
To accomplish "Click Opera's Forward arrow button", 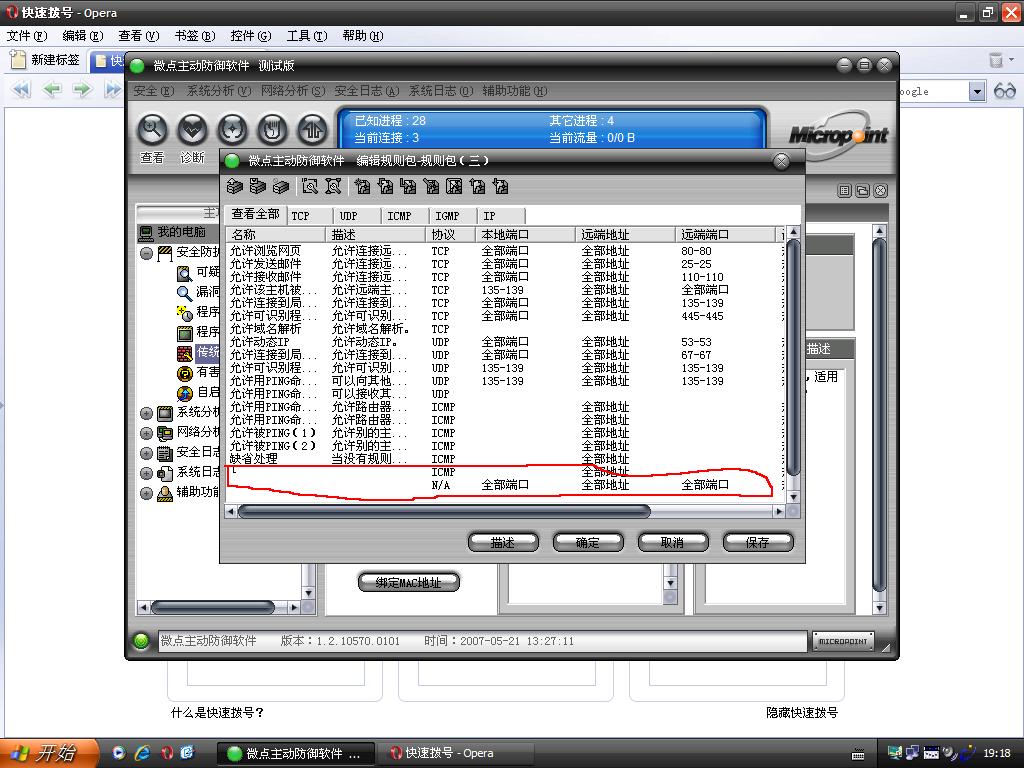I will pyautogui.click(x=82, y=89).
